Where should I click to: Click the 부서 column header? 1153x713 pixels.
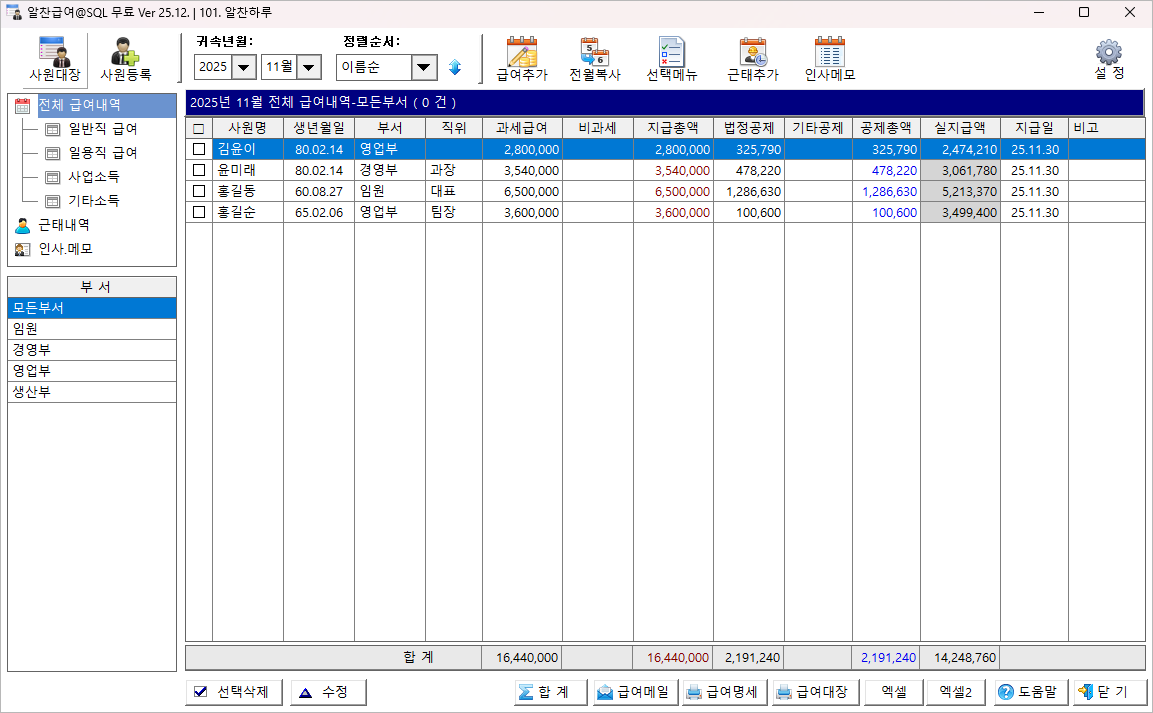(x=390, y=128)
